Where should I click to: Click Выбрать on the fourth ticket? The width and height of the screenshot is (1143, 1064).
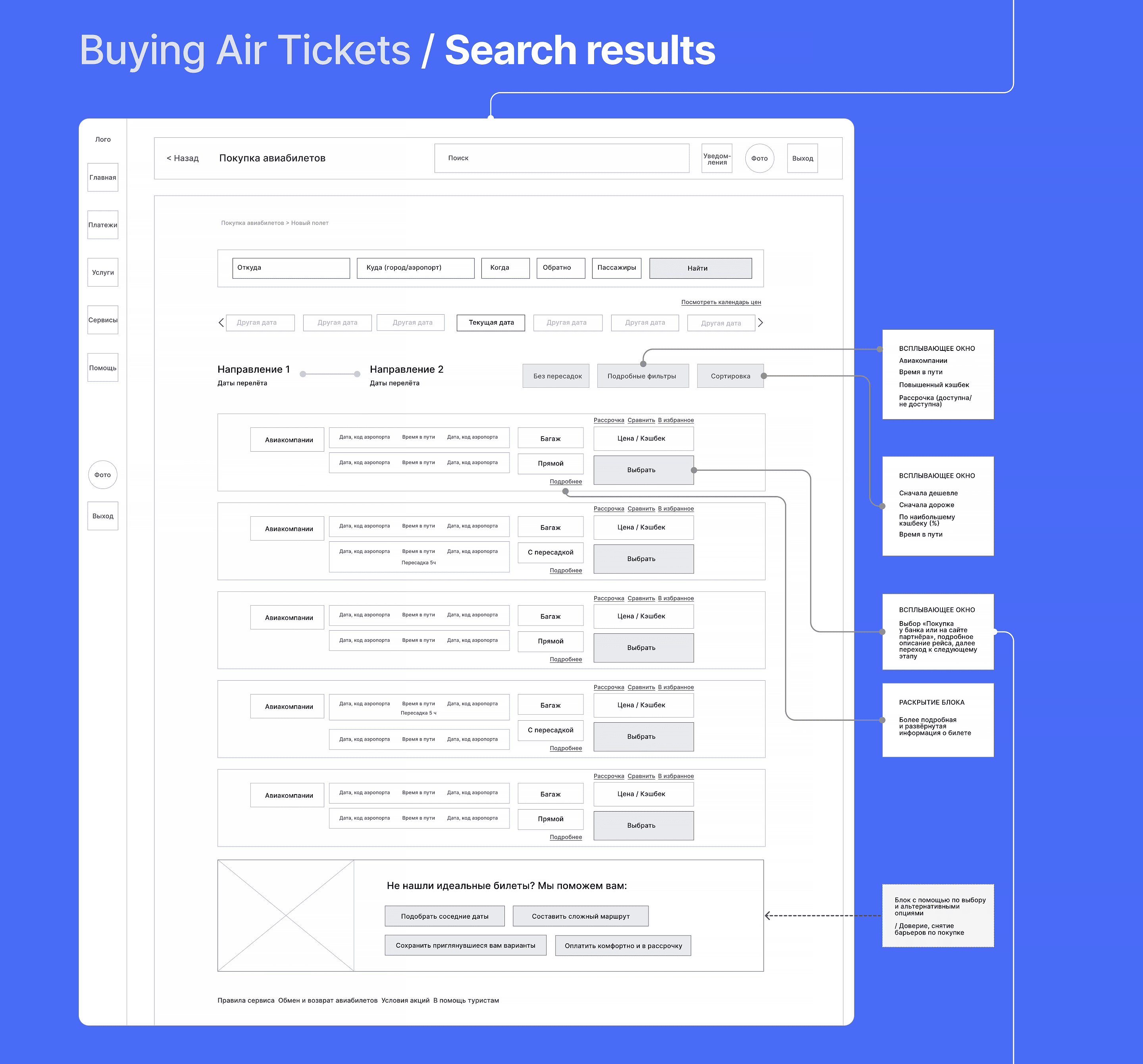tap(643, 737)
